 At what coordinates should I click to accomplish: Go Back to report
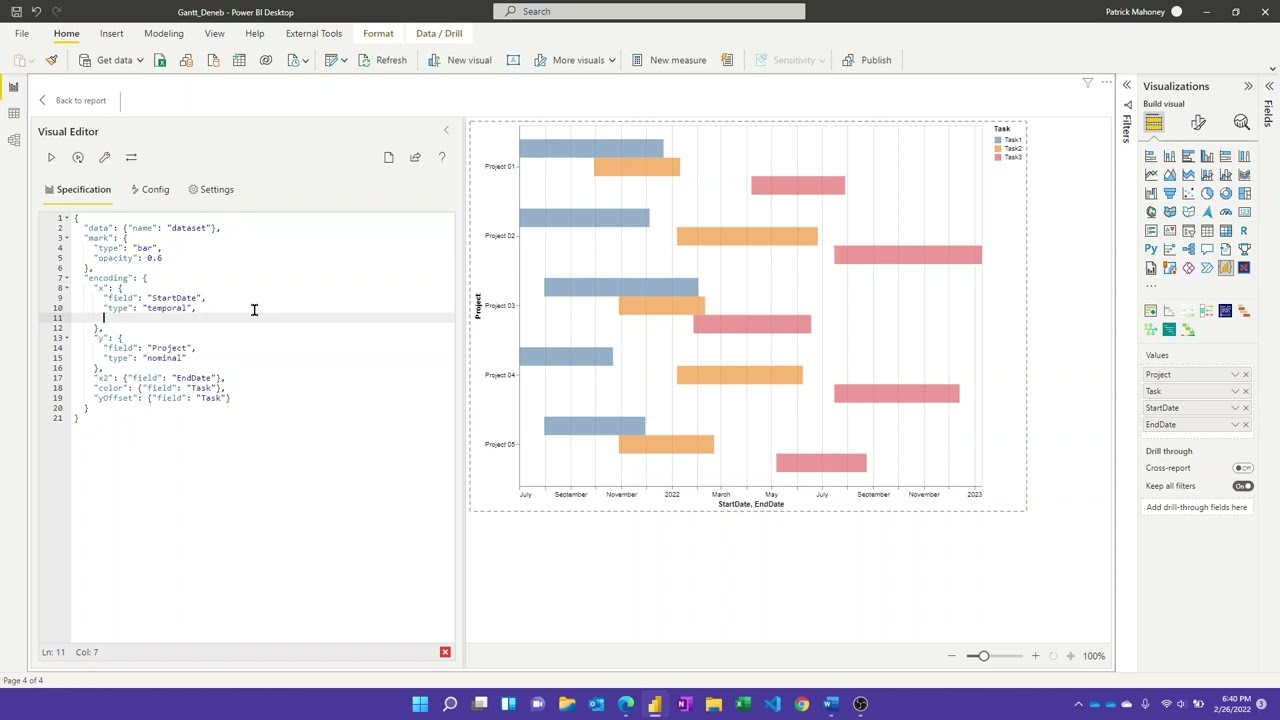pos(72,100)
